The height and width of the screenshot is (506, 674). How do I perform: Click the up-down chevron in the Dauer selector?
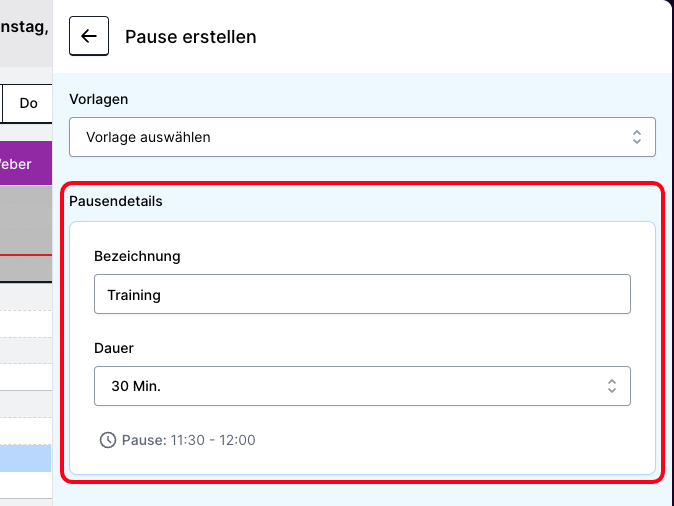tap(611, 386)
